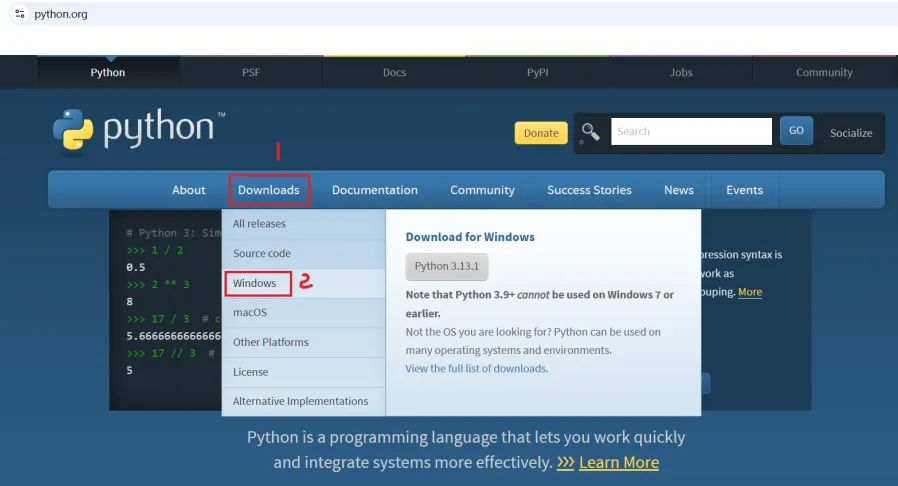898x486 pixels.
Task: Open the News navigation menu
Action: 679,190
